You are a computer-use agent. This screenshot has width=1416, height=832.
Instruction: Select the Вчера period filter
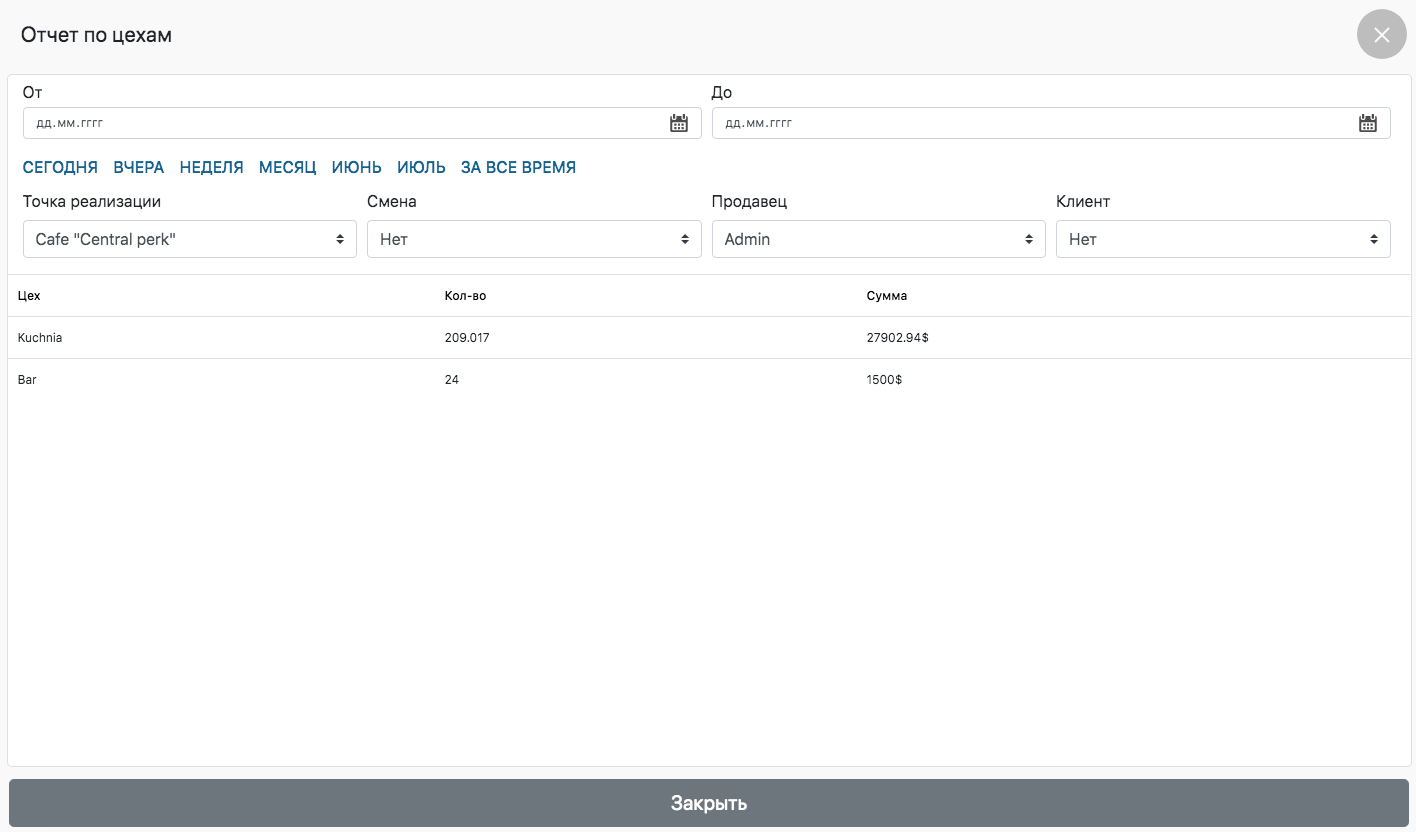click(139, 167)
